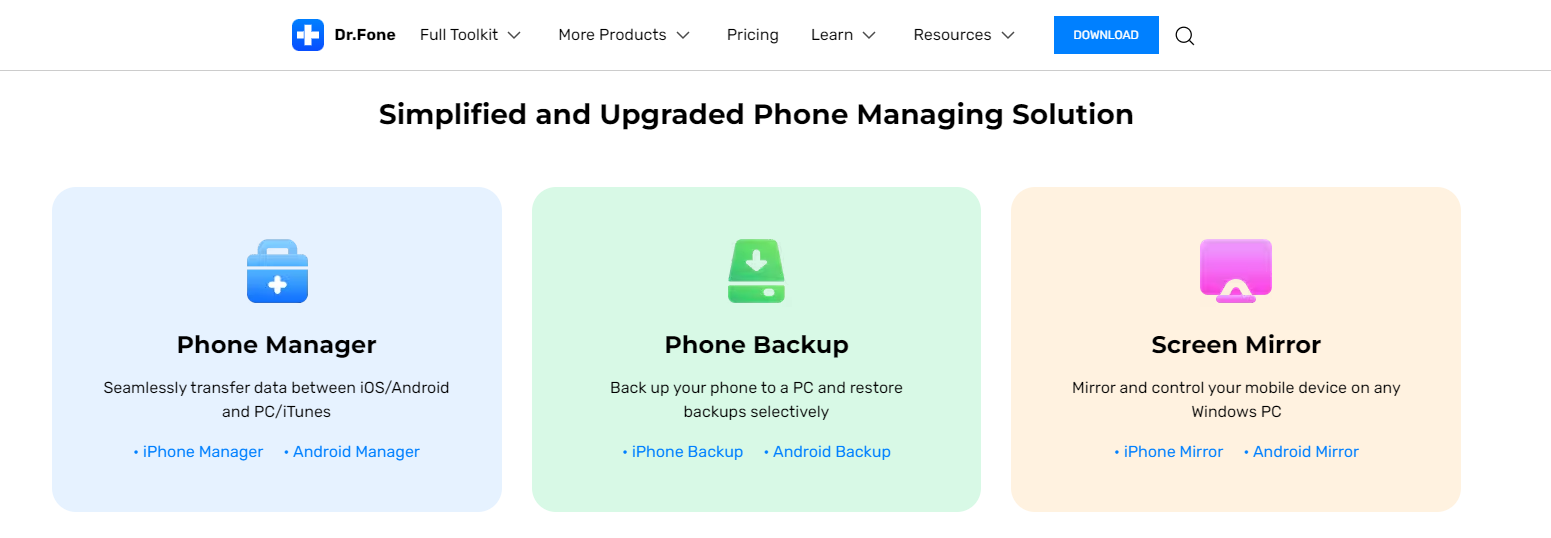
Task: Follow the Android Backup link
Action: click(827, 452)
